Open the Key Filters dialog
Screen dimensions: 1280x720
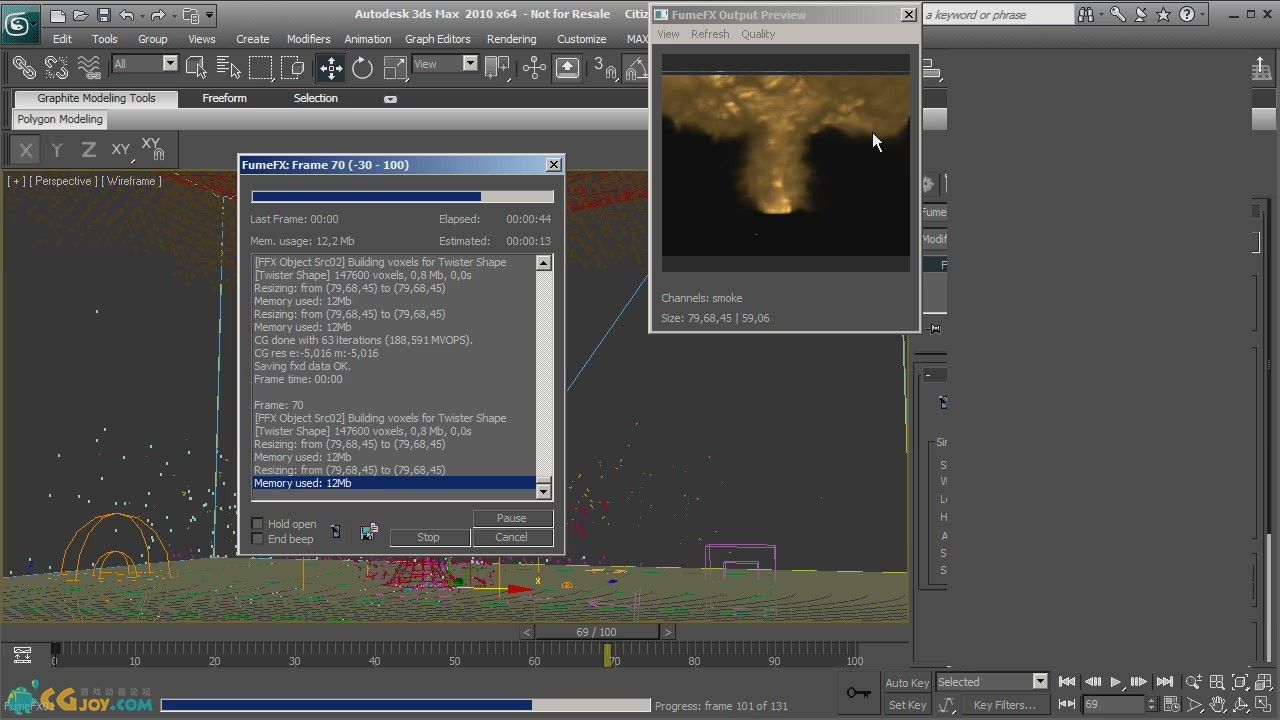point(1004,705)
